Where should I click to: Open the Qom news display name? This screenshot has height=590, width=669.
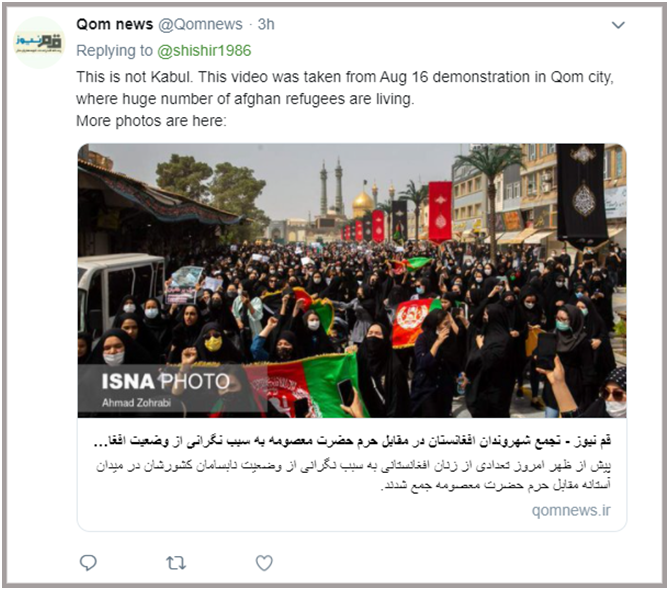click(114, 24)
